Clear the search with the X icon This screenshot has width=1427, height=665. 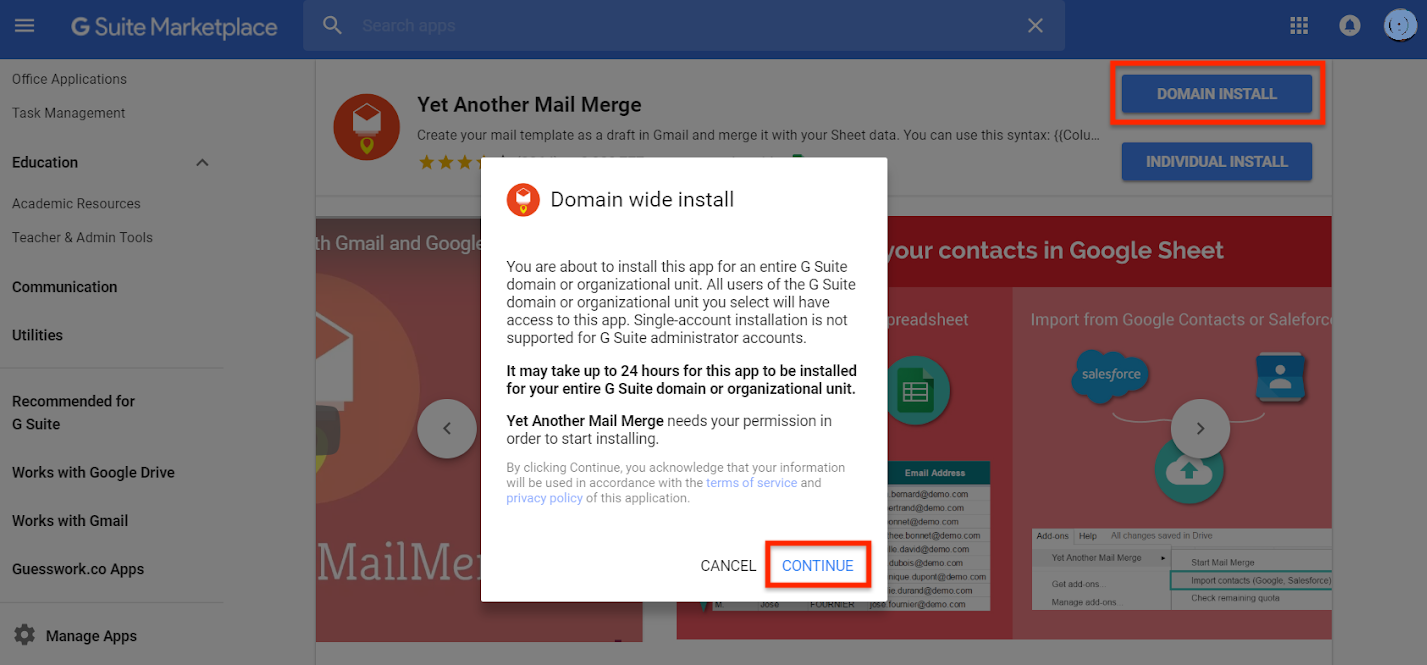pyautogui.click(x=1035, y=26)
